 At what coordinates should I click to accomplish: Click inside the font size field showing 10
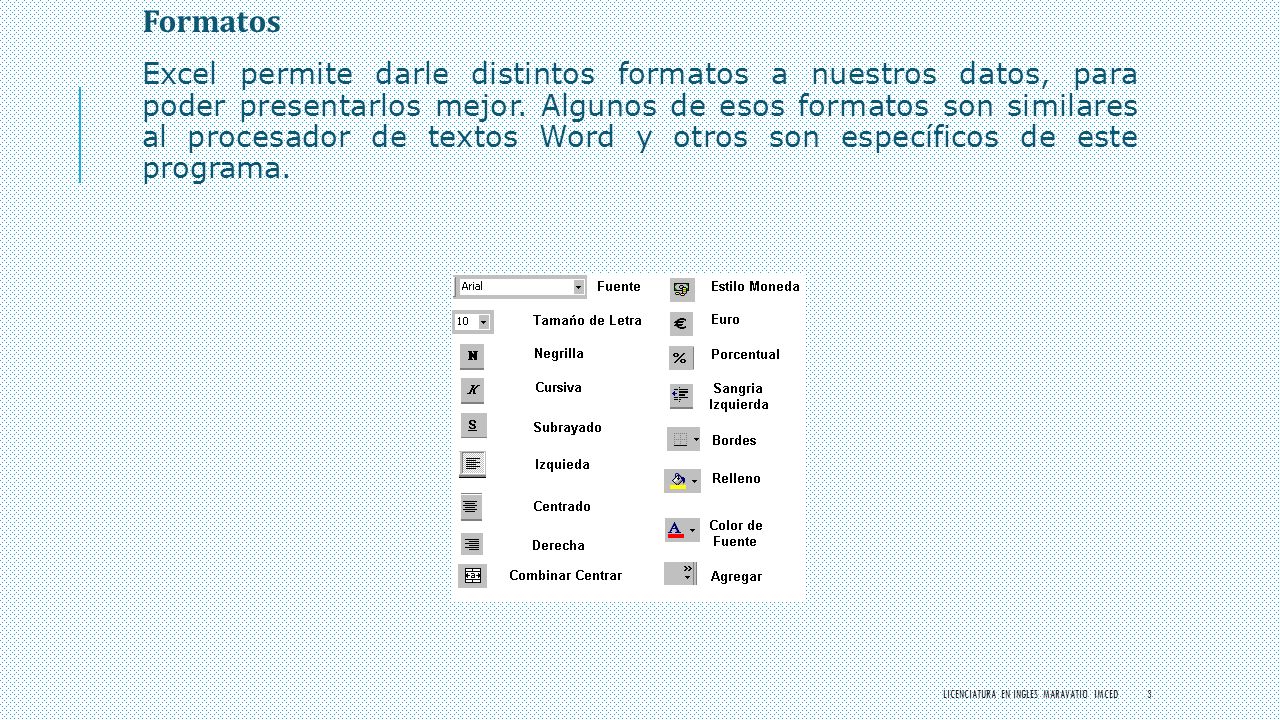pos(466,322)
